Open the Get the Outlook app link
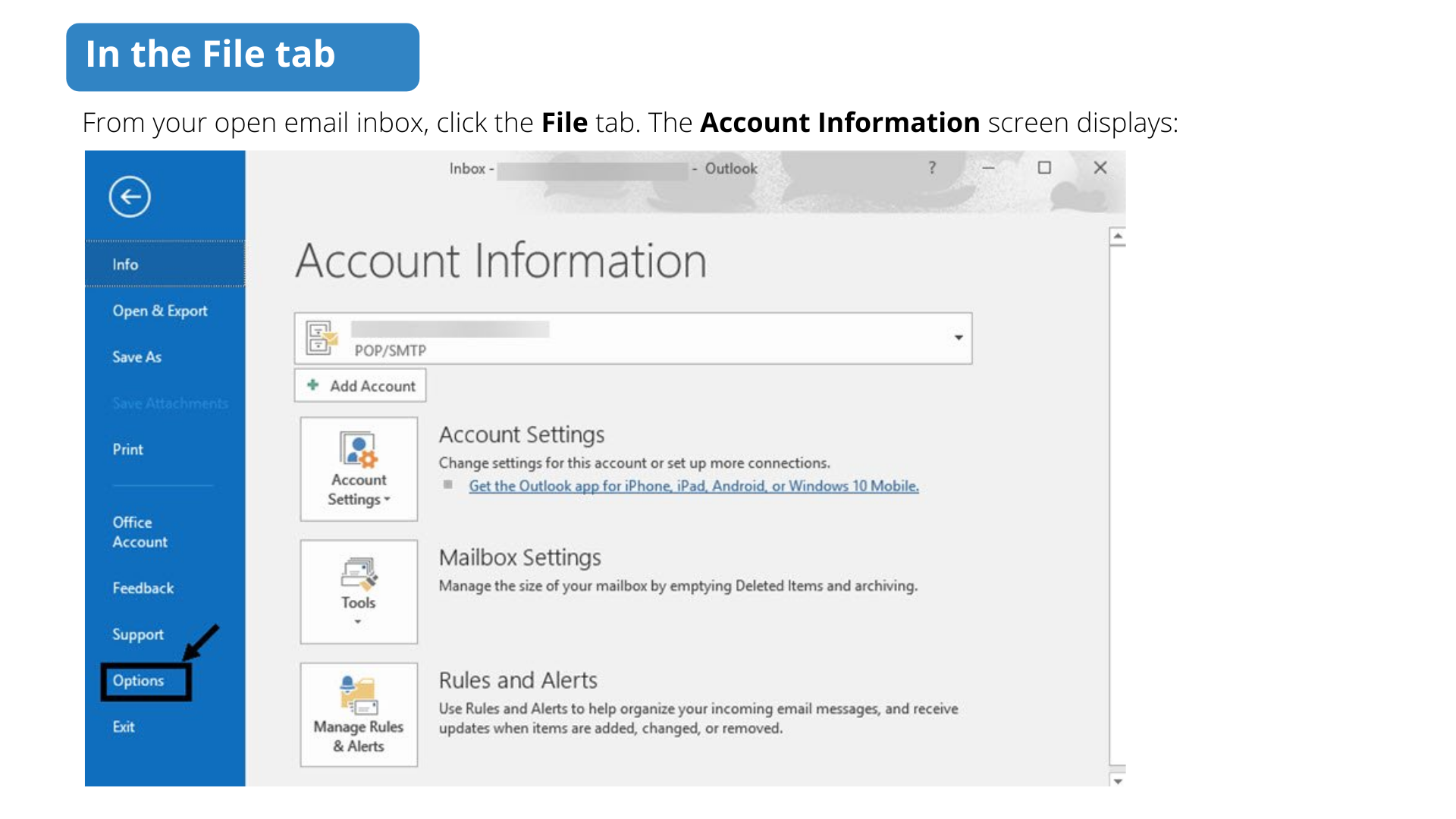The image size is (1456, 819). click(x=693, y=486)
